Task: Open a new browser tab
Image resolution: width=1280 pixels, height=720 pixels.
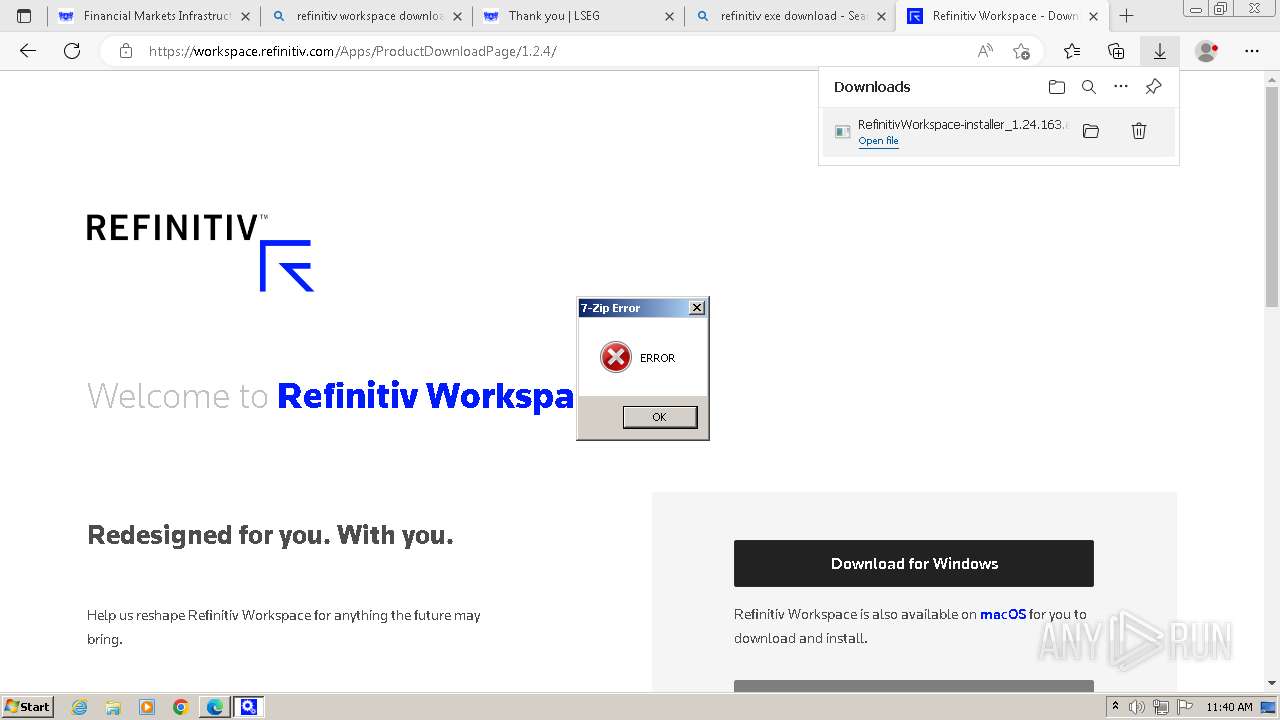Action: tap(1127, 16)
